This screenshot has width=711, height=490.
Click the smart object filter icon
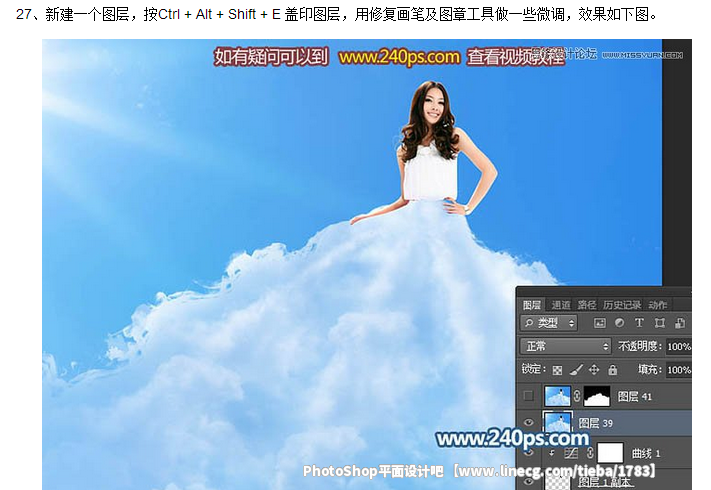pyautogui.click(x=680, y=323)
